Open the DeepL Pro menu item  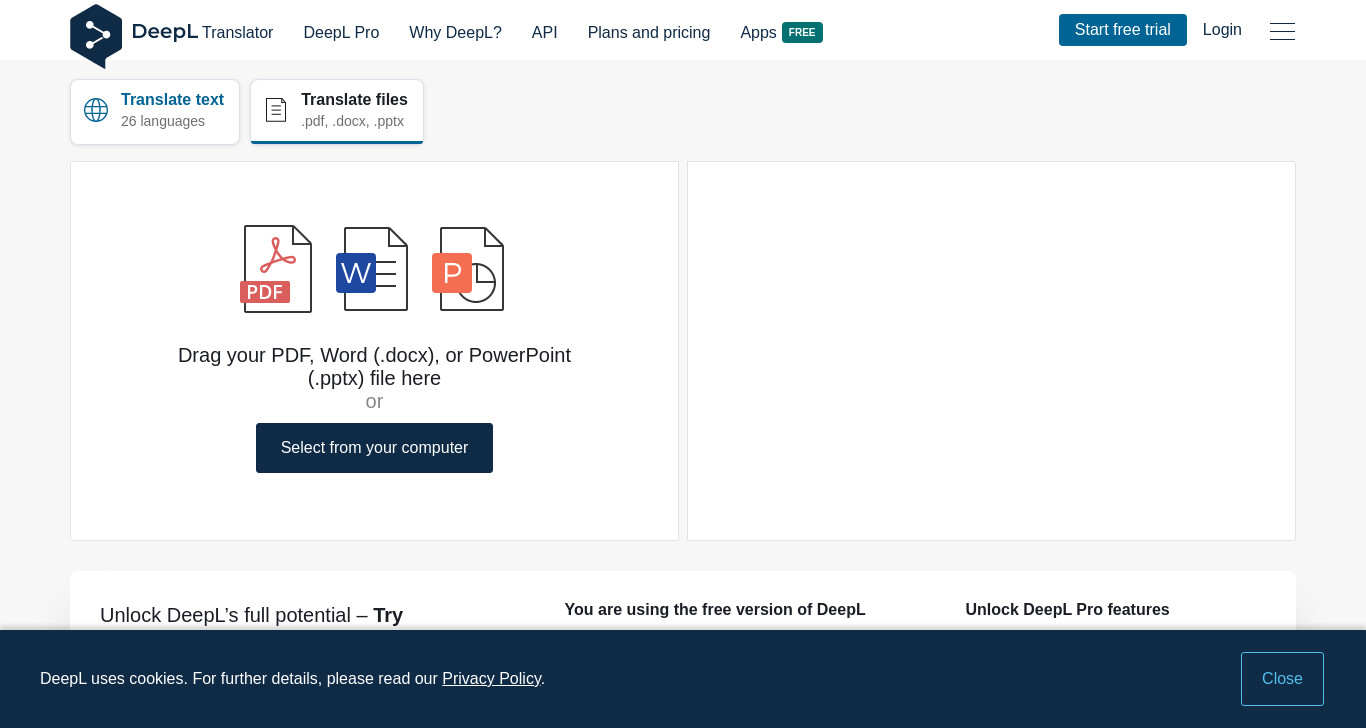click(341, 32)
